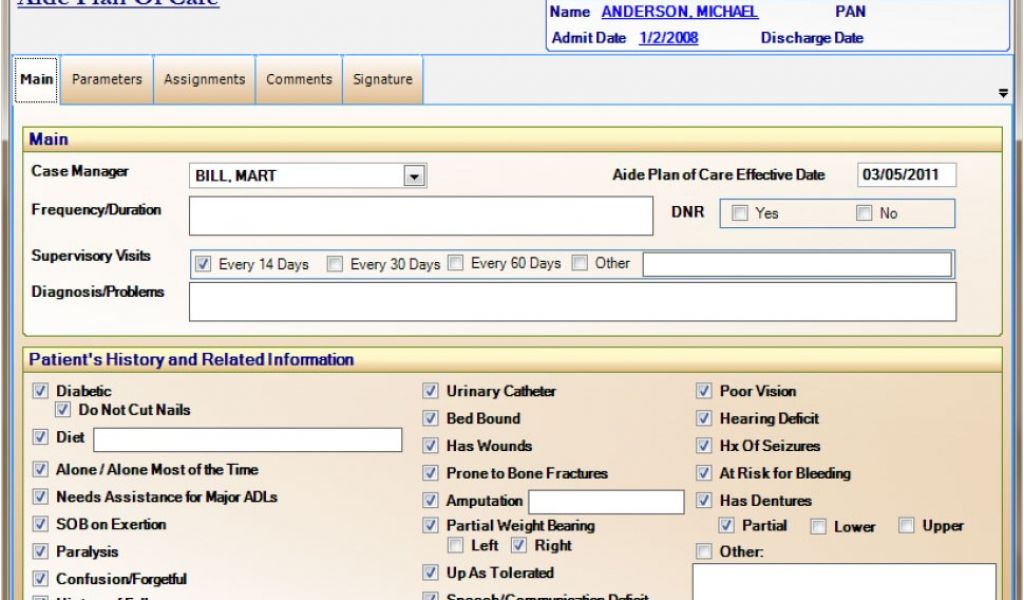This screenshot has height=600, width=1024.
Task: Click the ANDERSON, MICHAEL patient name link
Action: [x=679, y=13]
